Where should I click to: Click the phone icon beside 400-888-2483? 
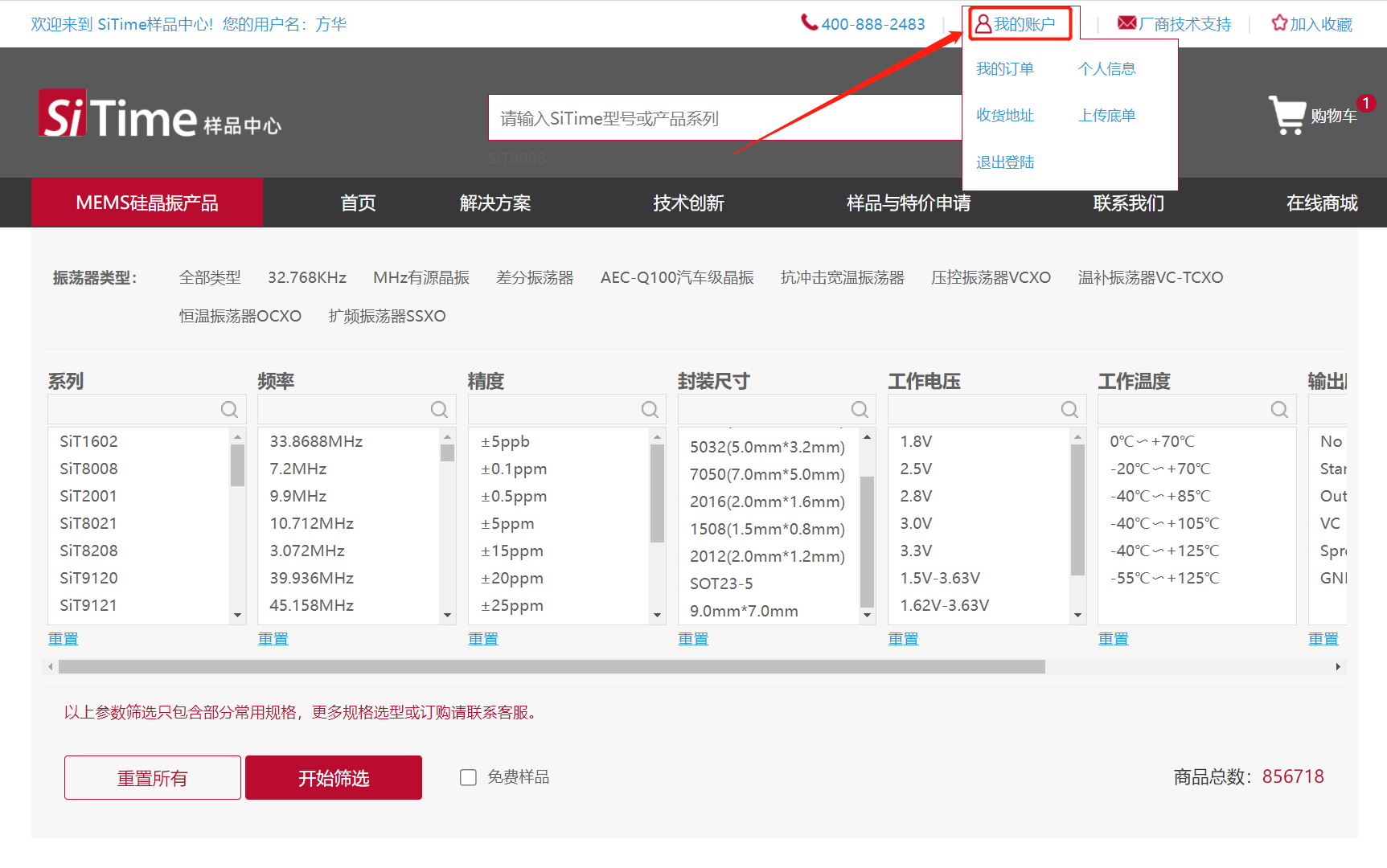click(809, 23)
